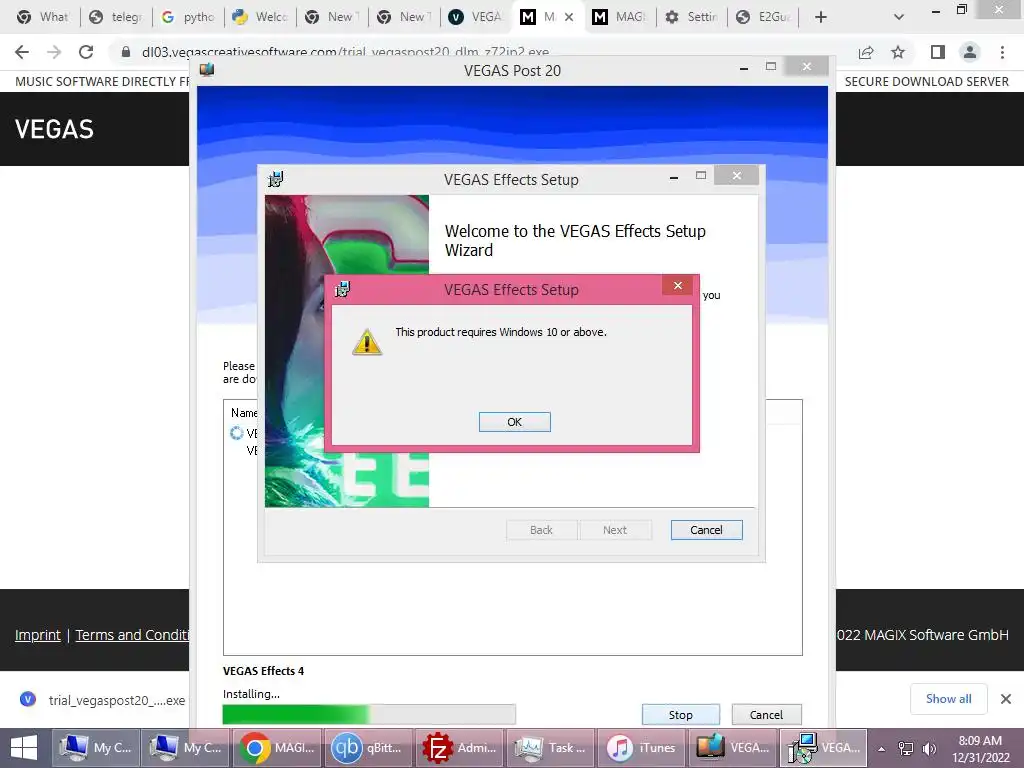This screenshot has width=1024, height=768.
Task: Open the Terms and Conditions footer link
Action: (x=133, y=635)
